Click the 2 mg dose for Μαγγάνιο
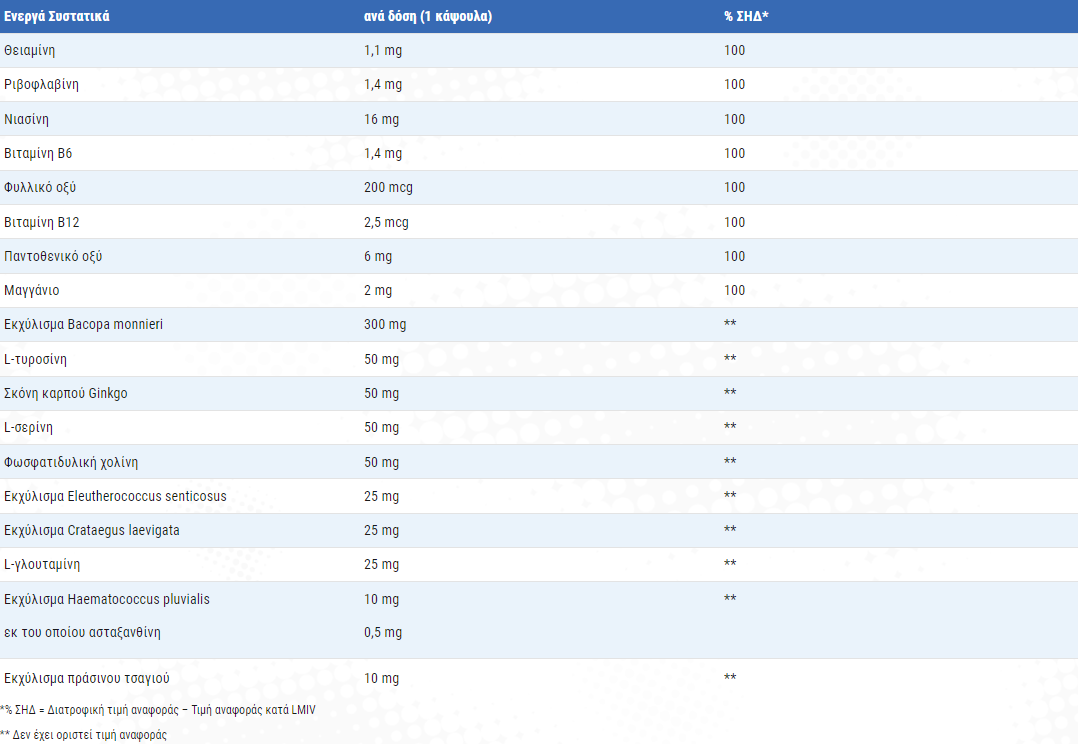 [x=378, y=290]
